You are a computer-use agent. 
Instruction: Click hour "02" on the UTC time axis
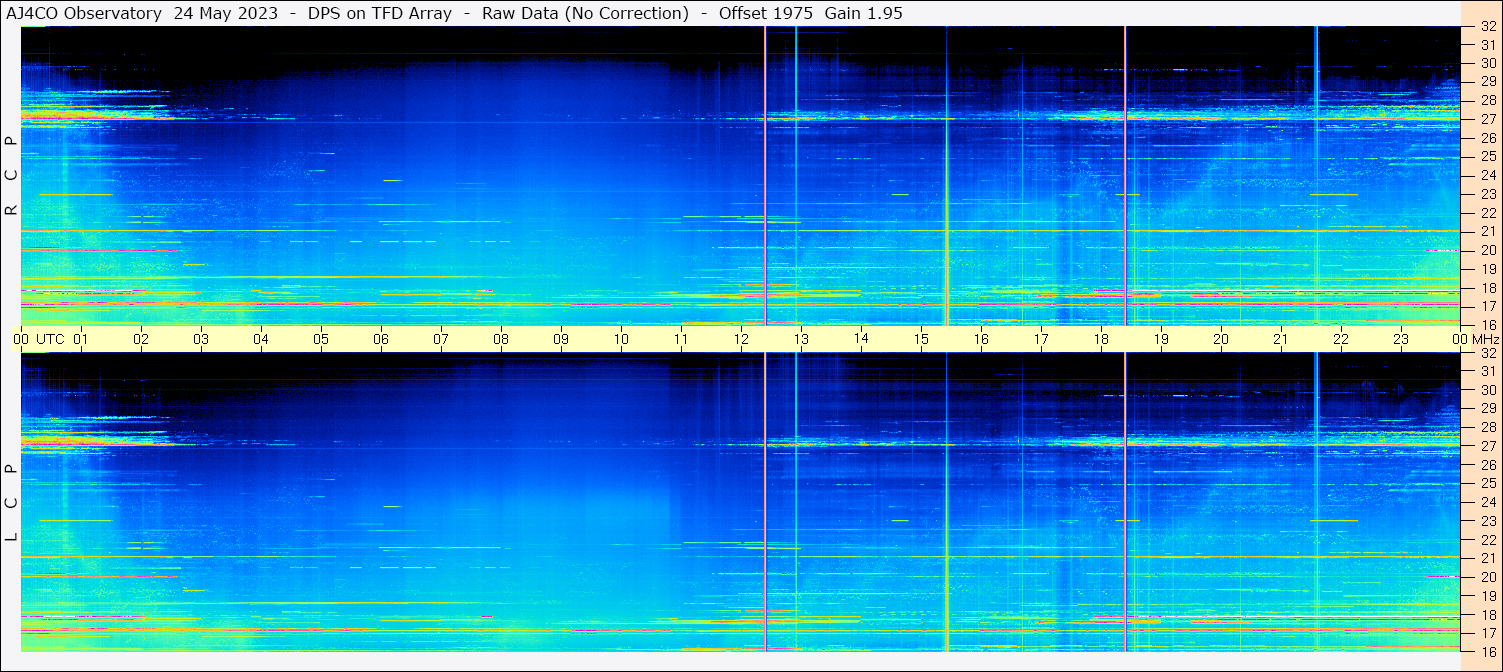pos(141,339)
